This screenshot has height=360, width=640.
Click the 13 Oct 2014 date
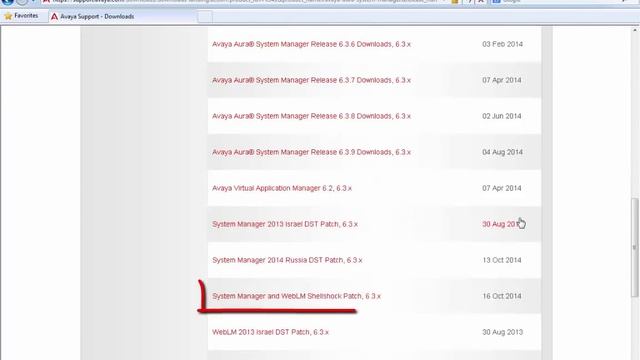click(502, 260)
